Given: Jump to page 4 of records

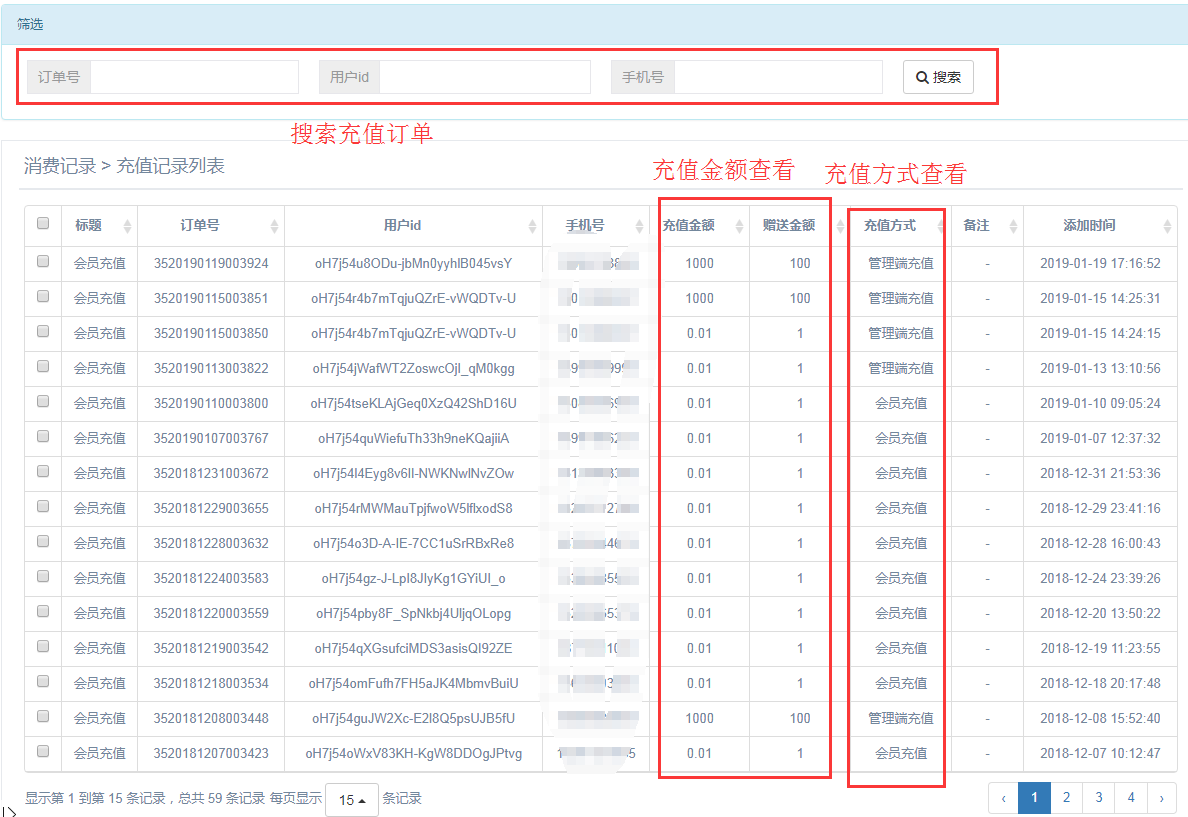Looking at the screenshot, I should (x=1130, y=797).
